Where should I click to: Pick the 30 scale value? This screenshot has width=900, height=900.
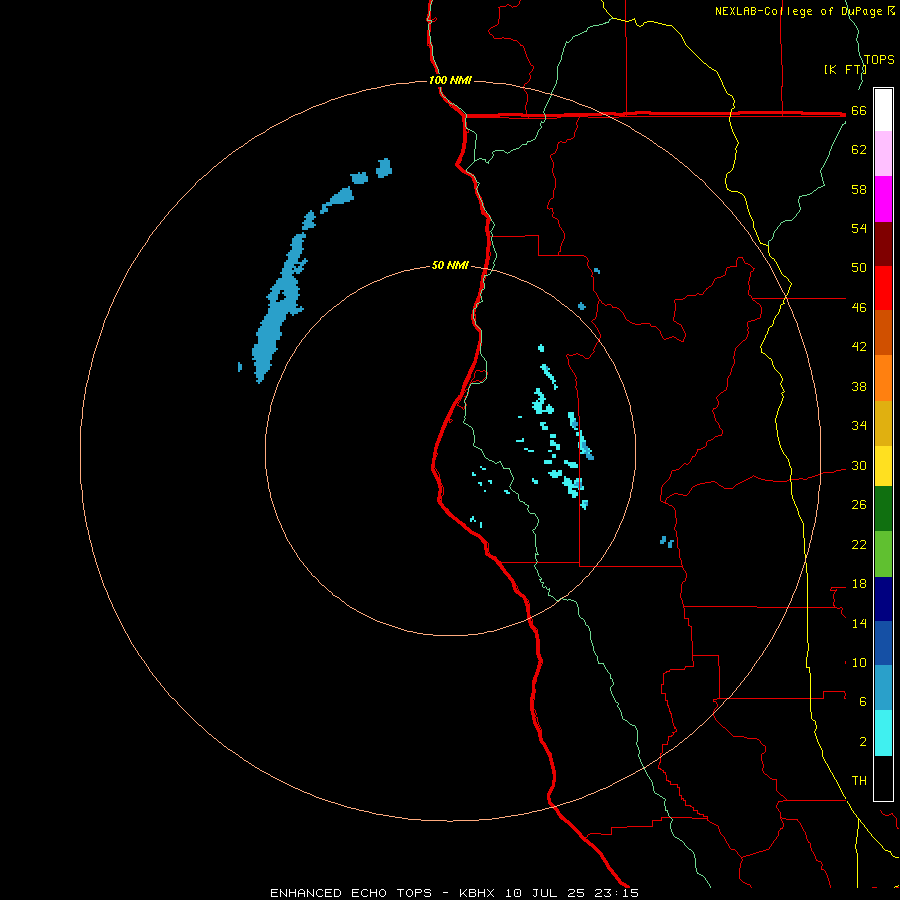(859, 465)
